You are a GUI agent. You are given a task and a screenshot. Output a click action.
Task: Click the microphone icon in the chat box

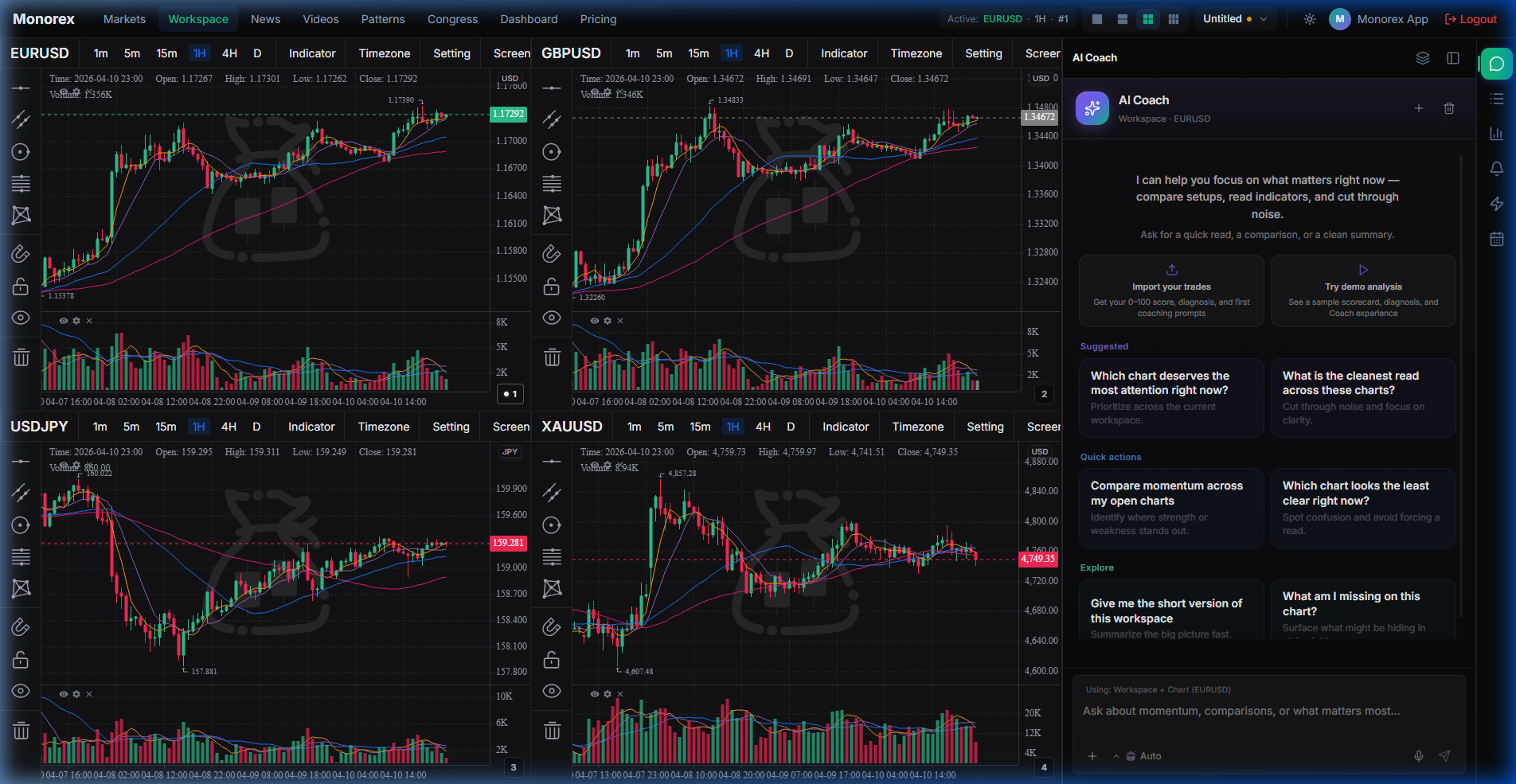click(1418, 756)
